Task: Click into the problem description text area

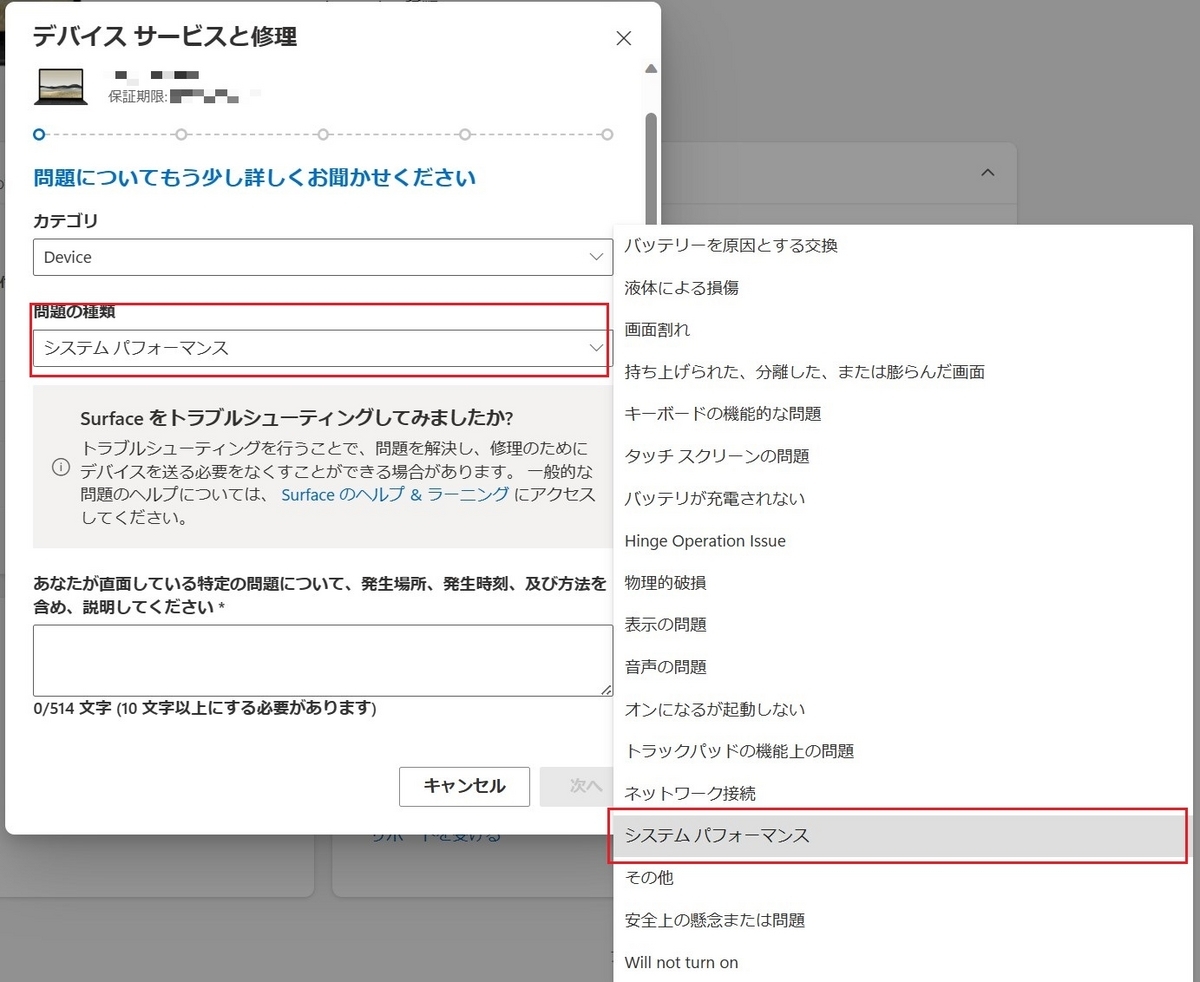Action: click(322, 661)
